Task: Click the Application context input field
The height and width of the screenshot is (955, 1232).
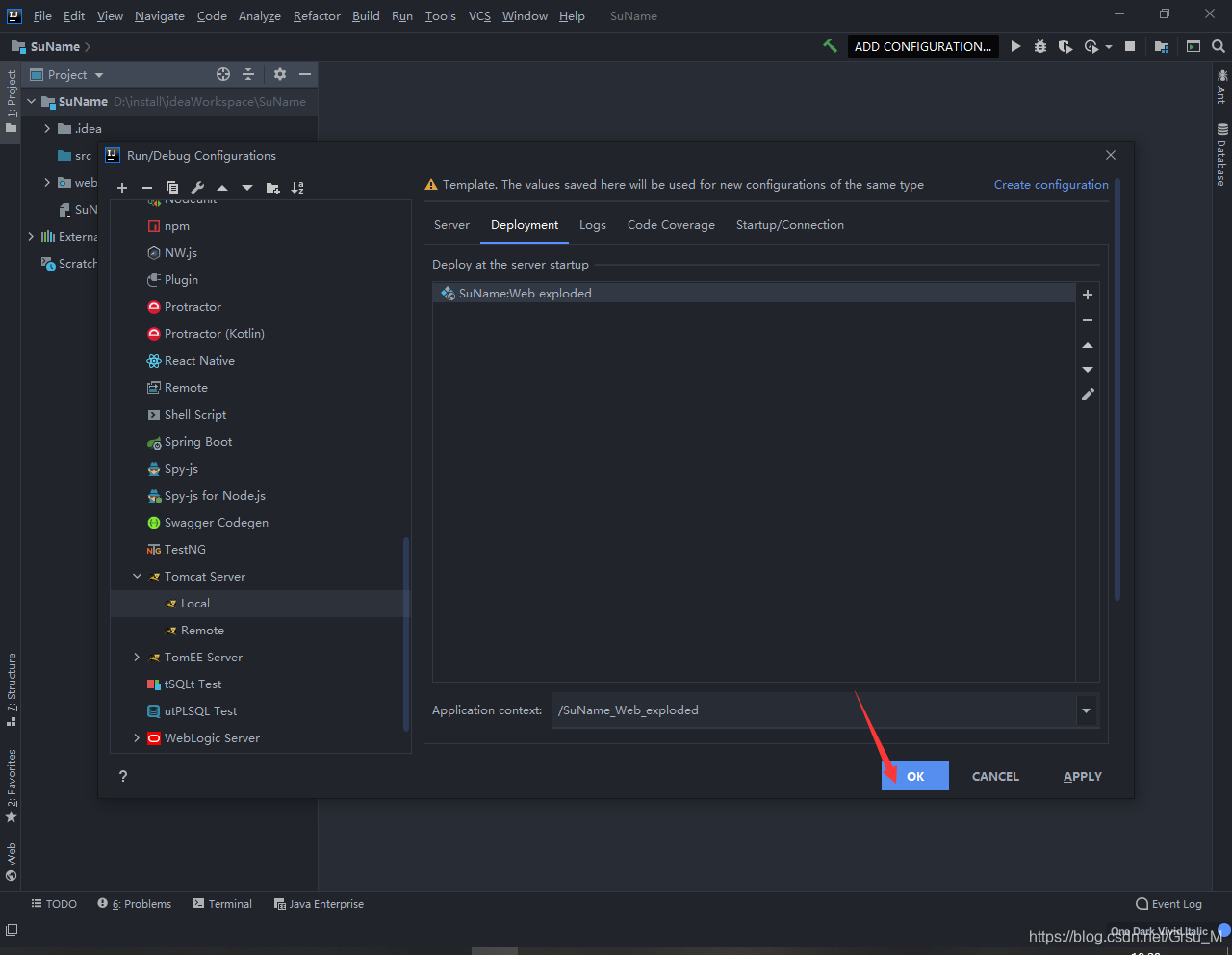Action: click(814, 710)
